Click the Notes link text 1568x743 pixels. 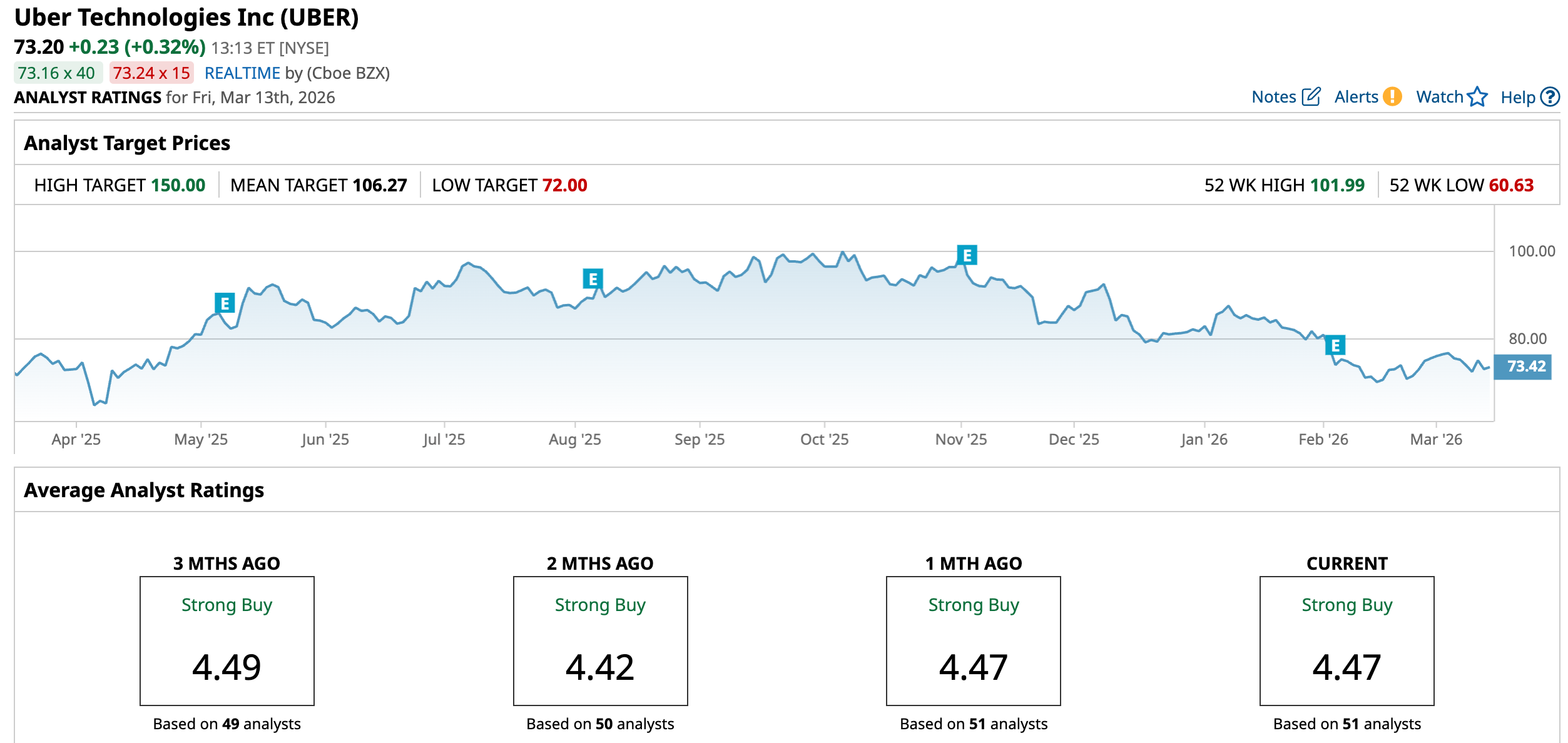coord(1273,97)
